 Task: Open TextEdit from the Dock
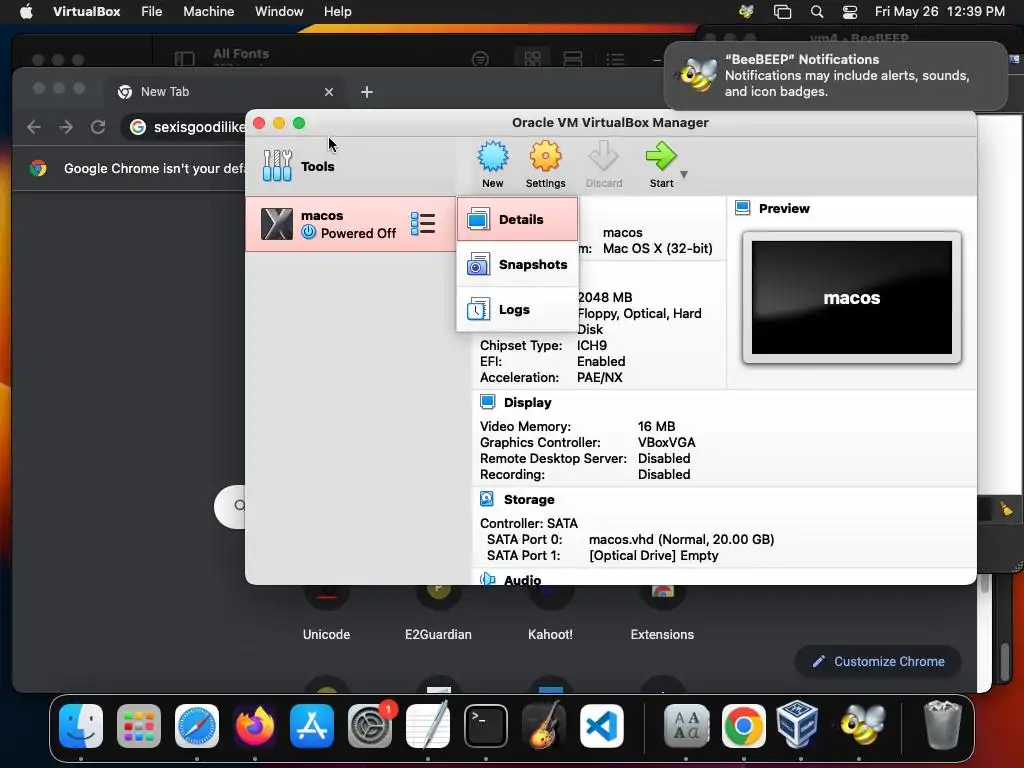tap(428, 726)
